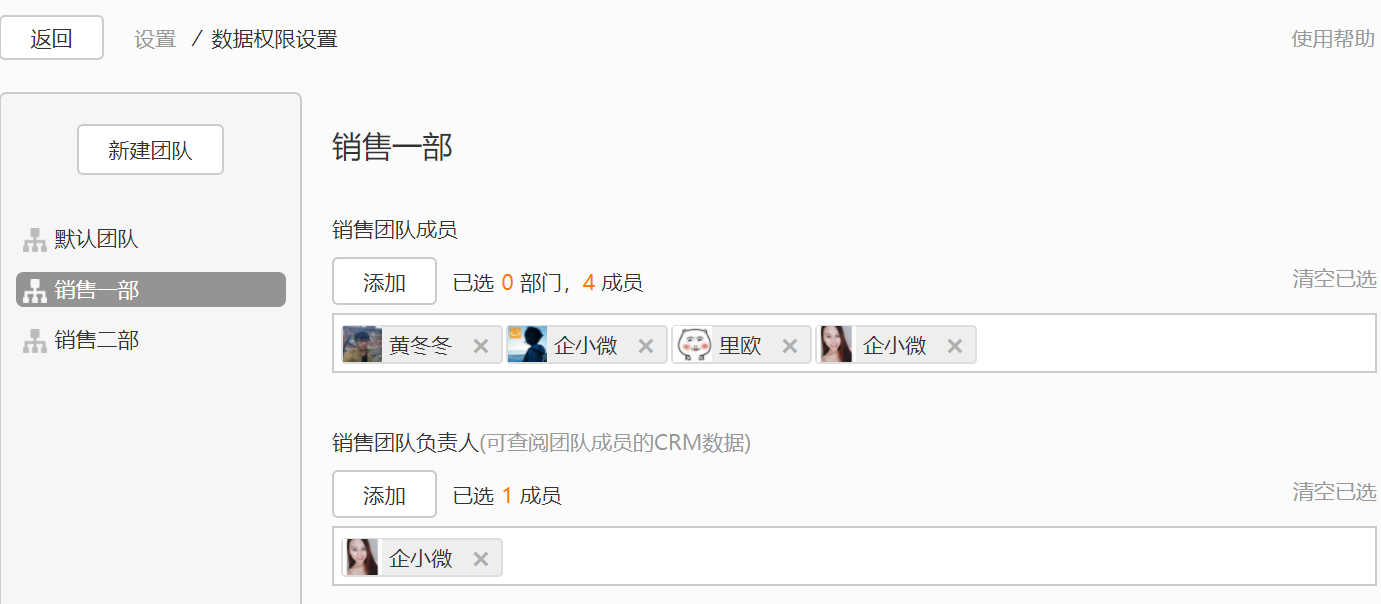This screenshot has width=1381, height=604.
Task: Click 里欧's cartoon avatar
Action: pyautogui.click(x=694, y=345)
